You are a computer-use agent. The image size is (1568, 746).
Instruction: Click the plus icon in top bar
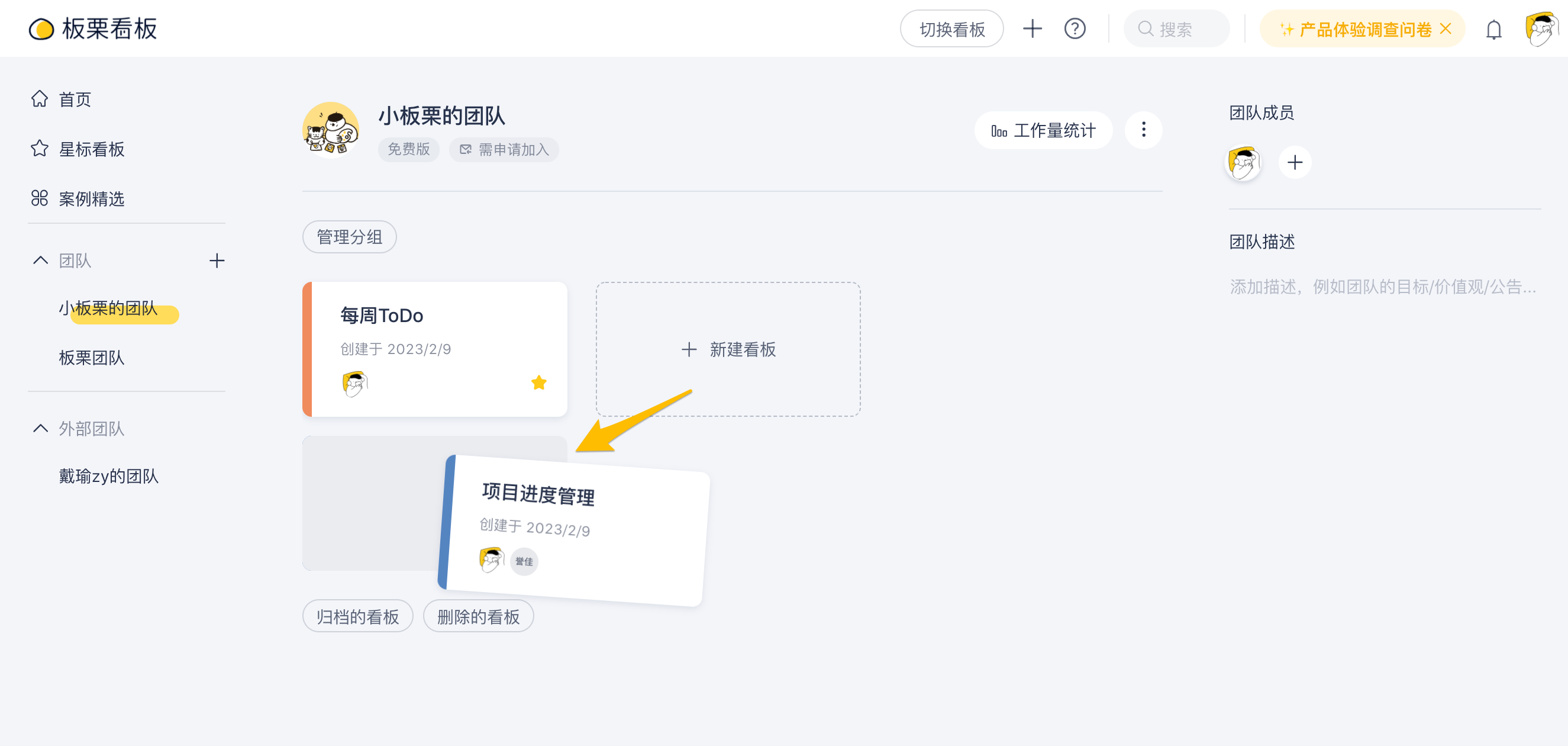[1033, 28]
